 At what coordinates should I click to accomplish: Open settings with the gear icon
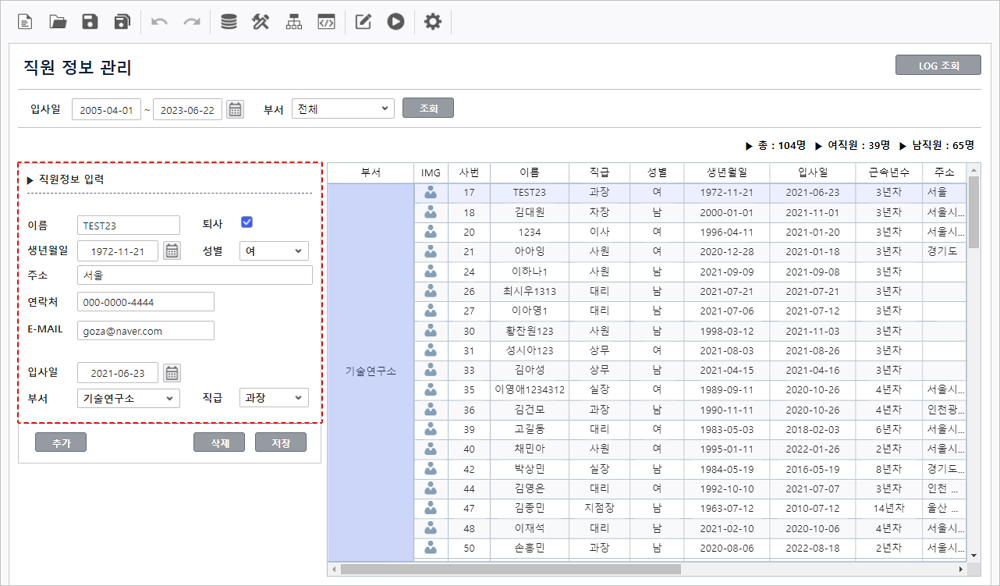[432, 22]
